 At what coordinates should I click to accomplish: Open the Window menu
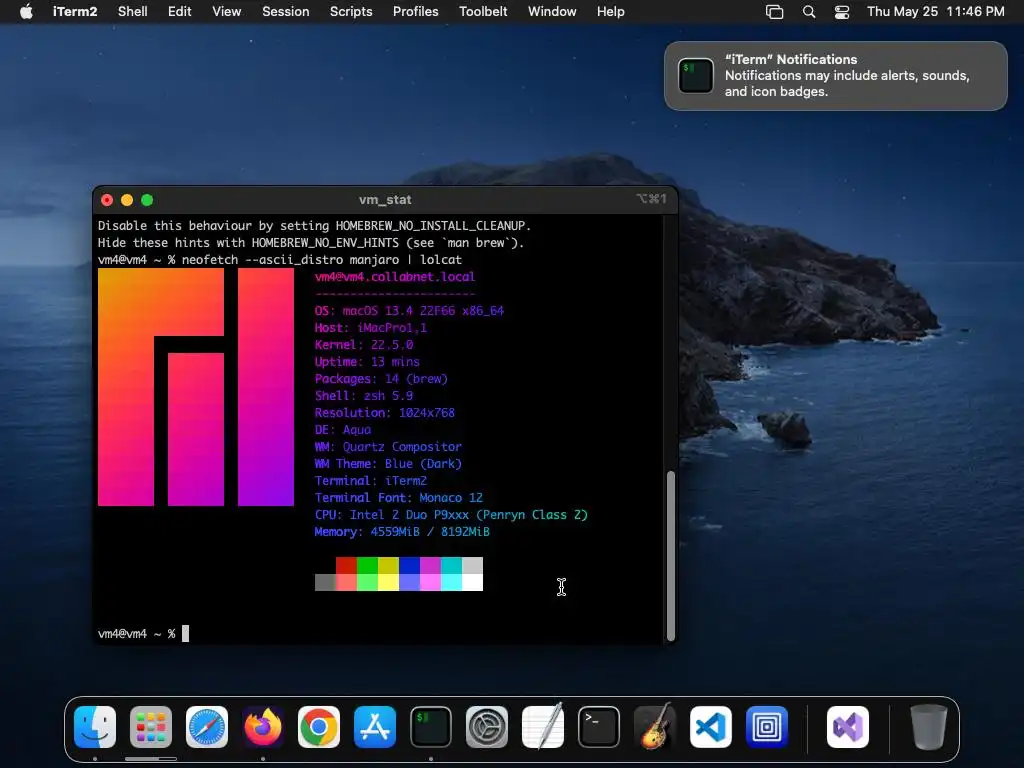click(x=552, y=11)
